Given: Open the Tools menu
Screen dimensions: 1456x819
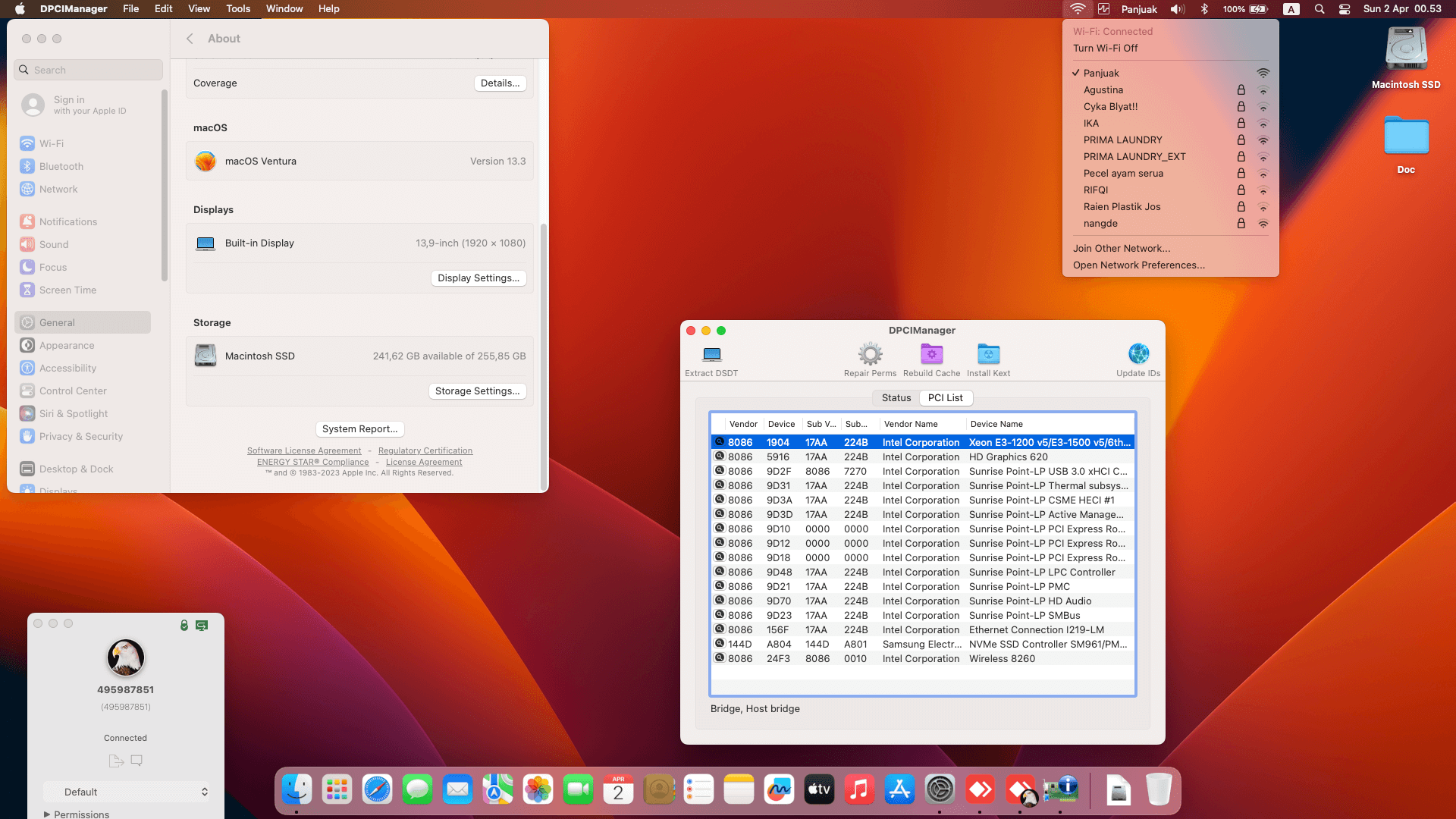Looking at the screenshot, I should point(237,8).
